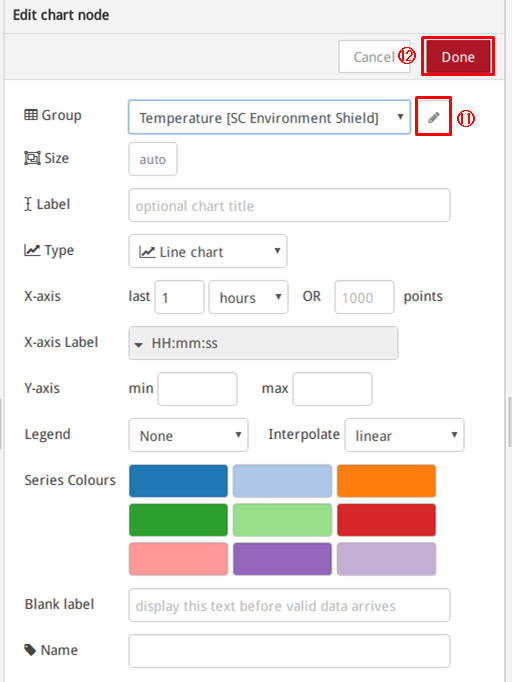512x682 pixels.
Task: Click the Blank label text field
Action: [289, 605]
